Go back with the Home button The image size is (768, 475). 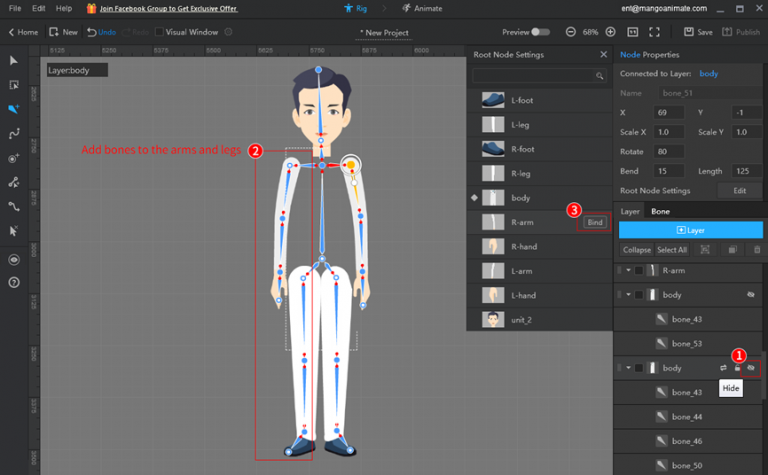23,32
